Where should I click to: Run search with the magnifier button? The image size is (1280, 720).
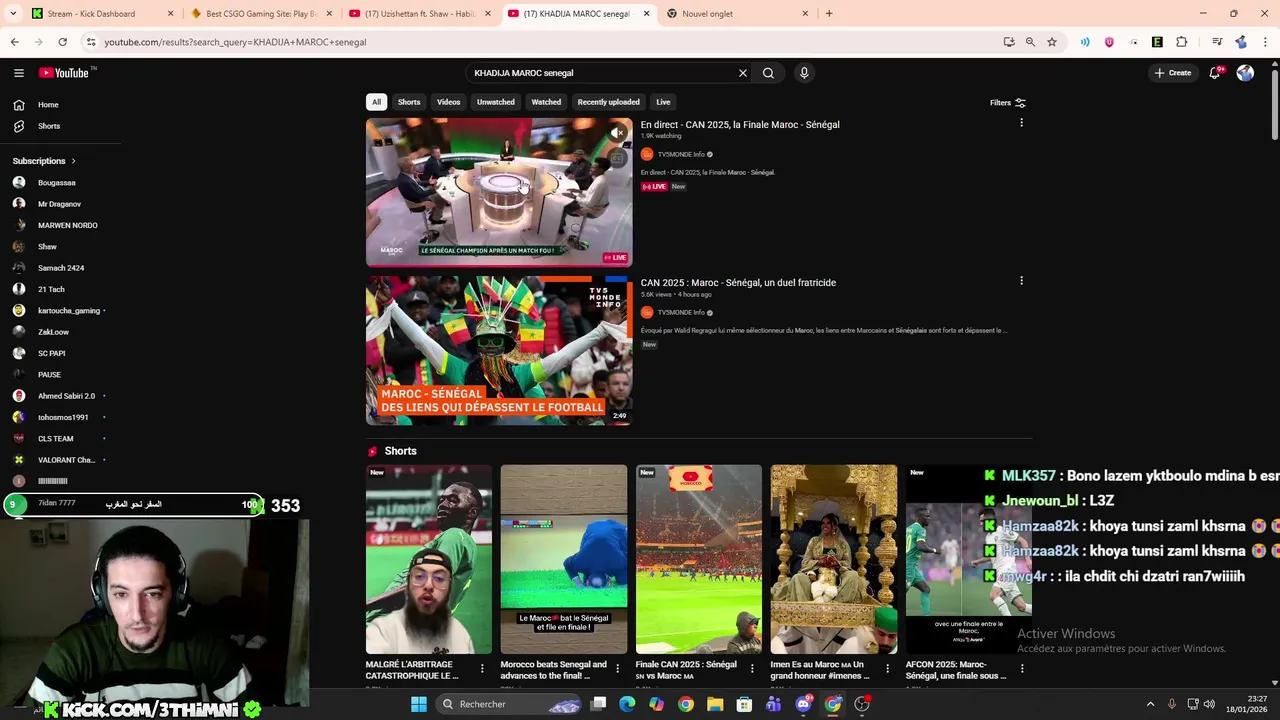tap(768, 73)
